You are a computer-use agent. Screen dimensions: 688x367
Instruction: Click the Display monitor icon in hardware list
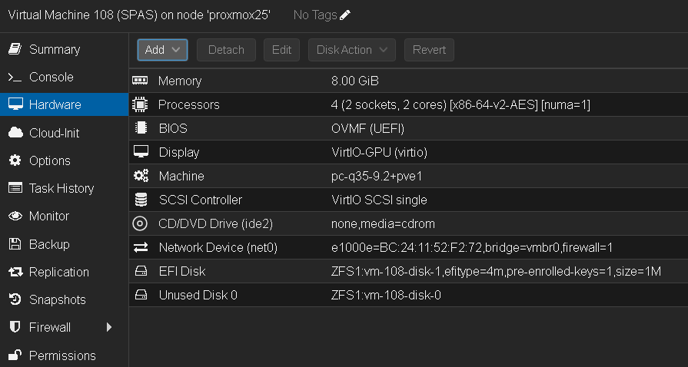tap(140, 152)
